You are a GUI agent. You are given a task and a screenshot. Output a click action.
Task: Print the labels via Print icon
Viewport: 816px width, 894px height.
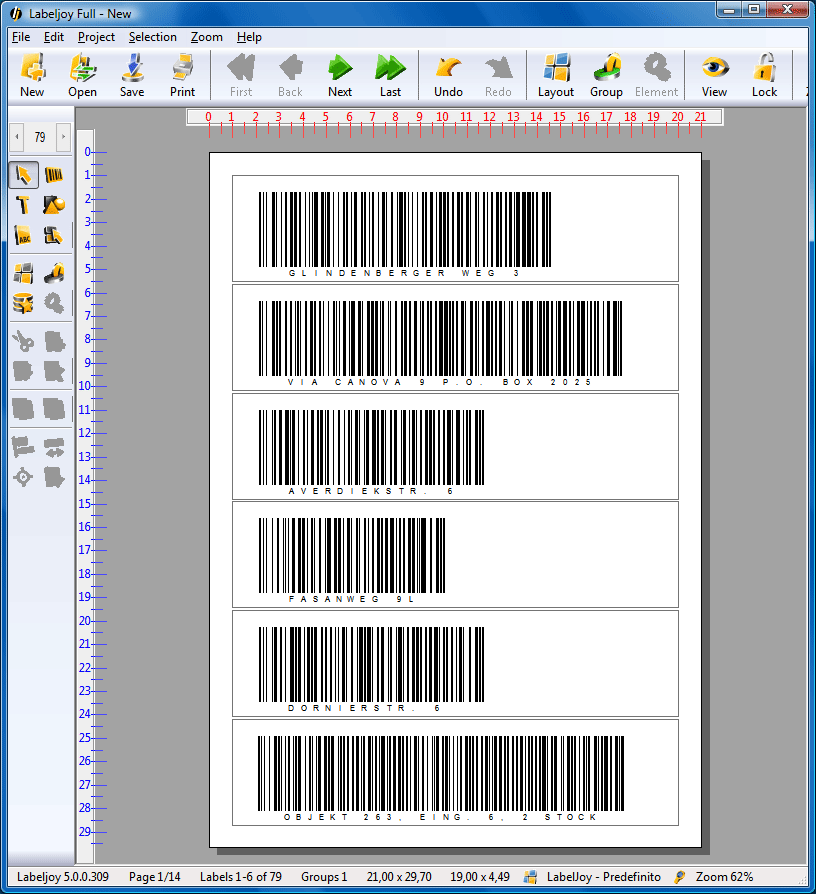pyautogui.click(x=182, y=75)
